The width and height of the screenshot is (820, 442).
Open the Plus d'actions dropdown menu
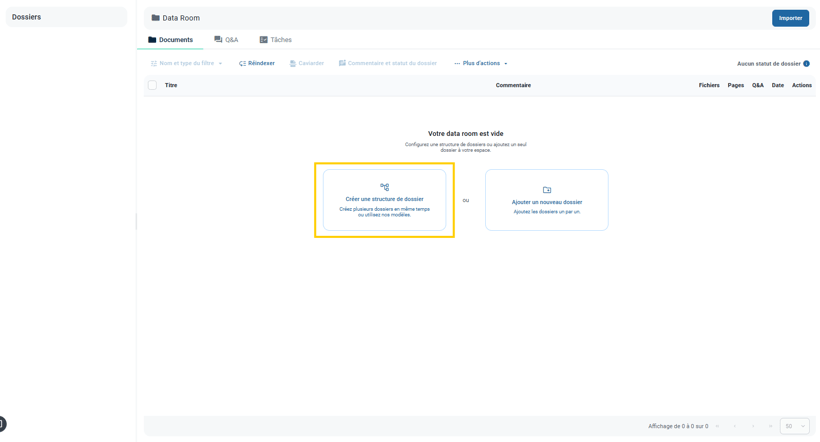tap(481, 64)
